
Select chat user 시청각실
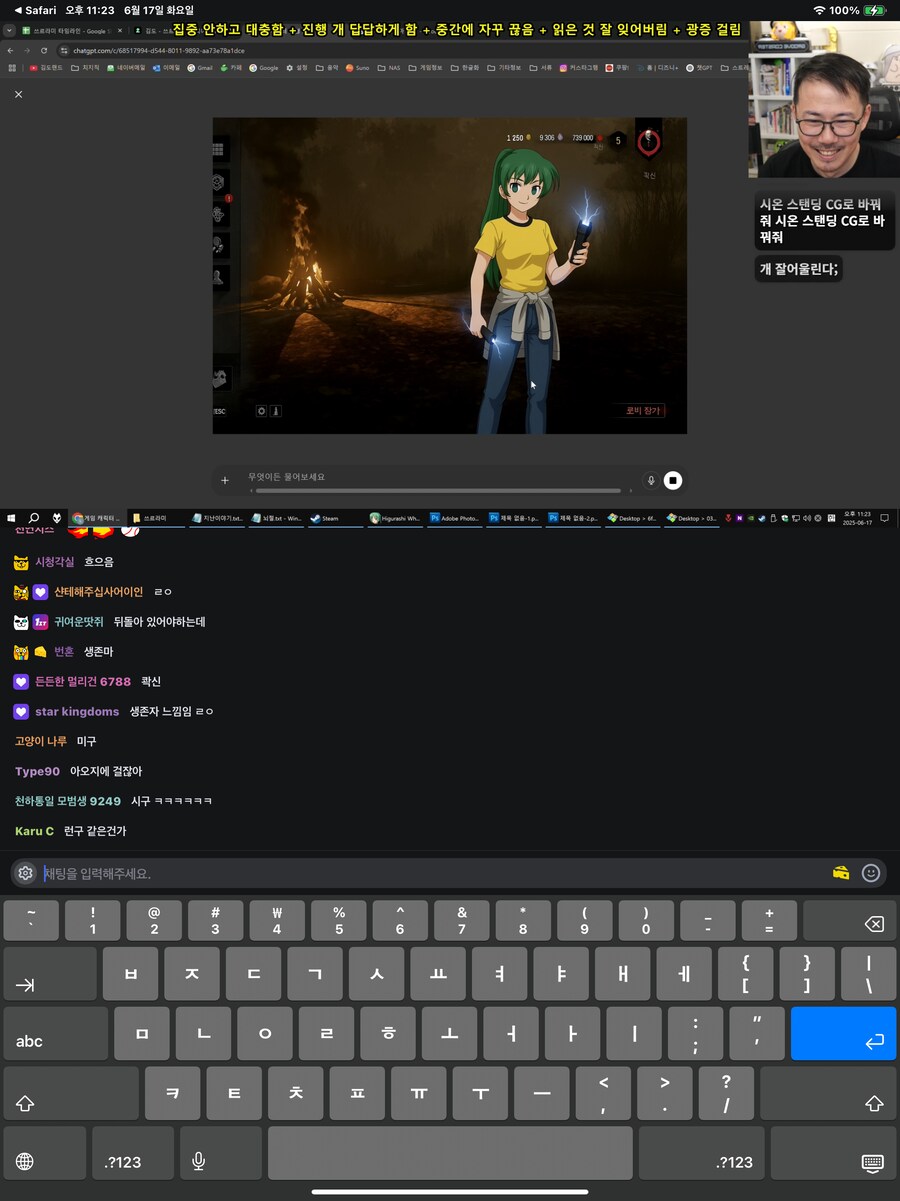tap(55, 562)
